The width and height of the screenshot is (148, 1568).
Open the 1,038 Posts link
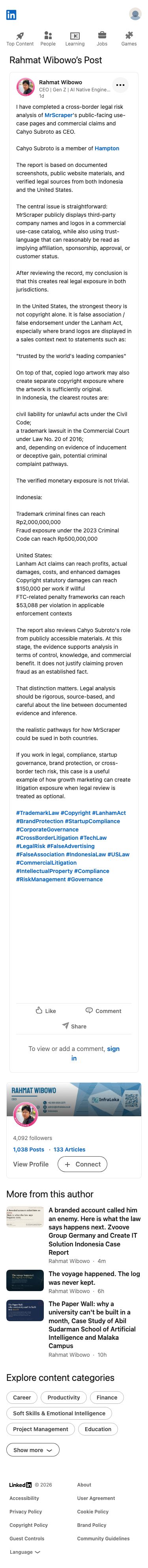[x=28, y=1149]
